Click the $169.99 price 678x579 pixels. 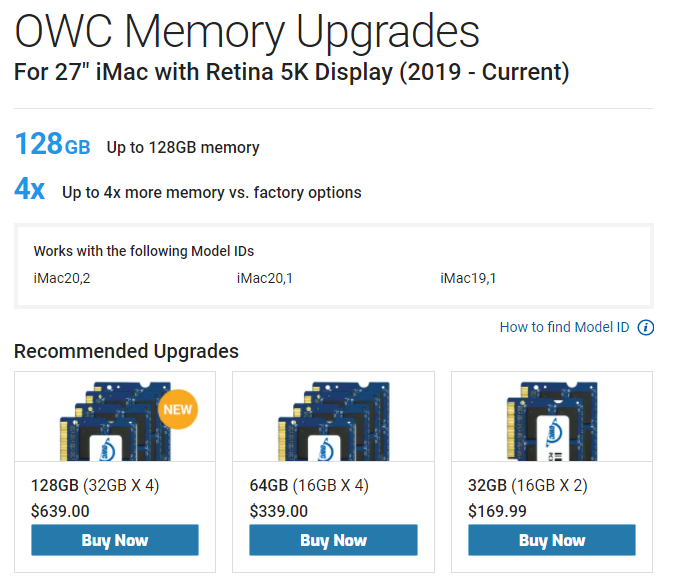[x=496, y=511]
